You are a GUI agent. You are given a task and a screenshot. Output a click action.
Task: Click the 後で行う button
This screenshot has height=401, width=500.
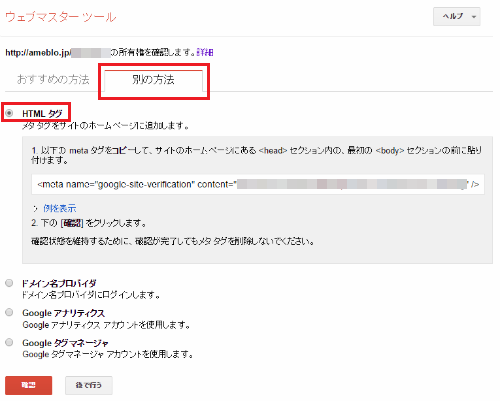[89, 385]
